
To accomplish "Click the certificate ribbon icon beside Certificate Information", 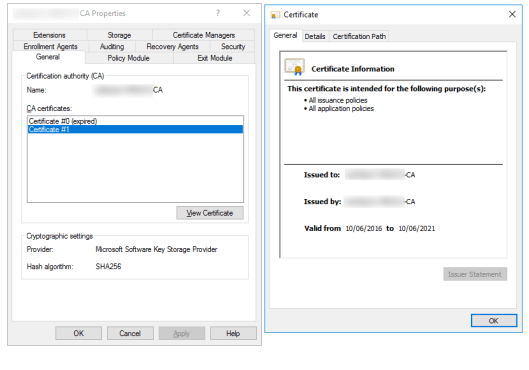I will pyautogui.click(x=295, y=67).
